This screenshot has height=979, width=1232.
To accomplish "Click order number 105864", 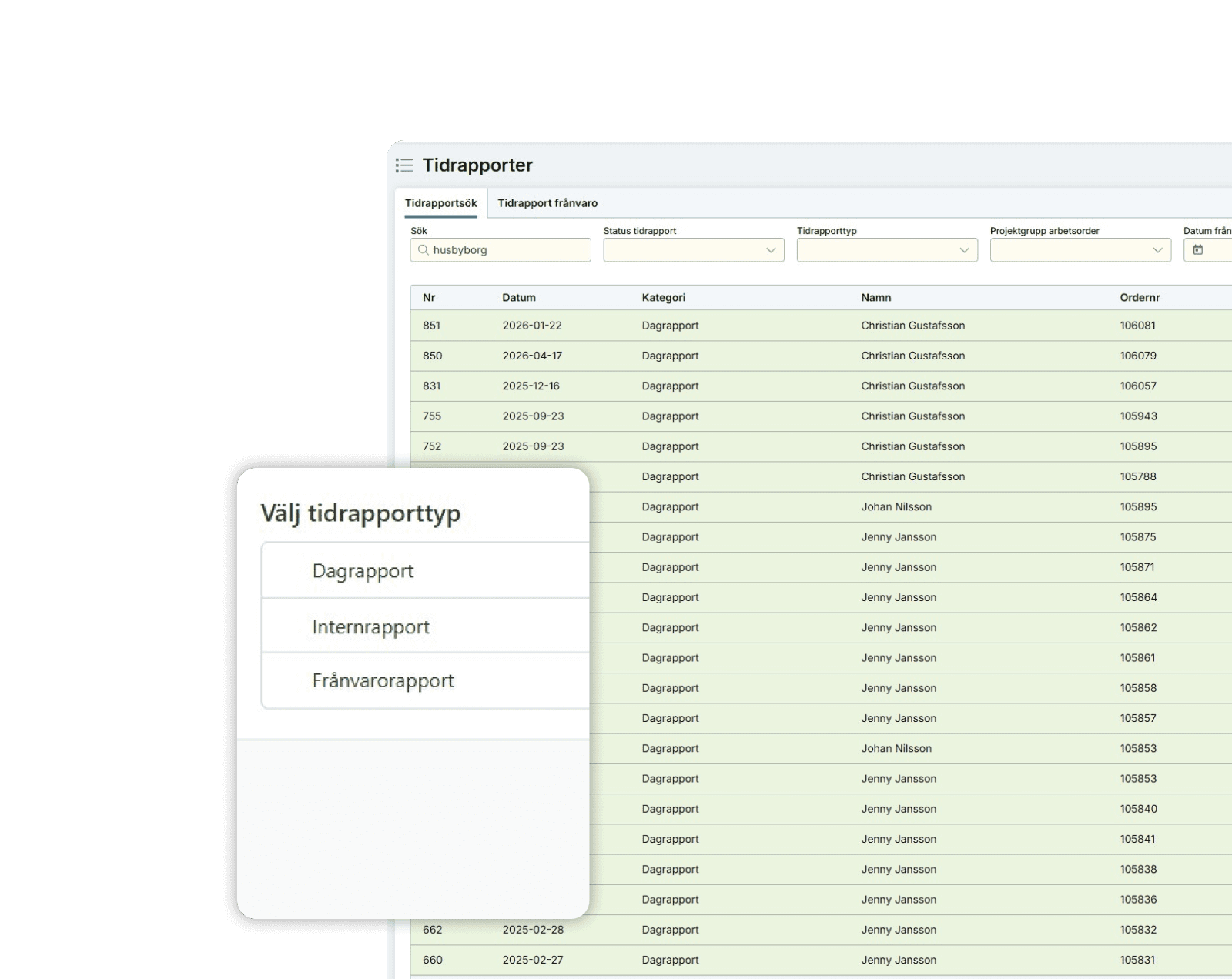I will (1138, 597).
